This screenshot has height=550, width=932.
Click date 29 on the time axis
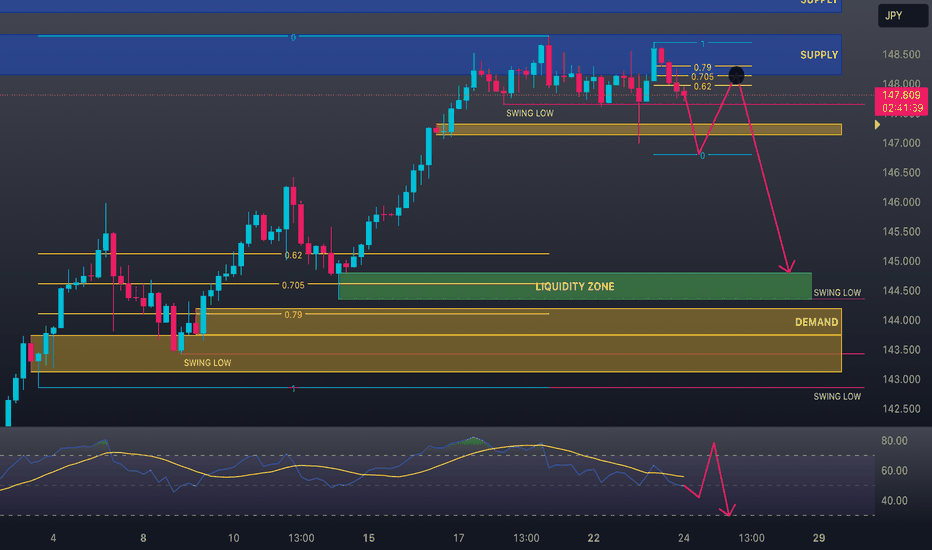pyautogui.click(x=818, y=538)
